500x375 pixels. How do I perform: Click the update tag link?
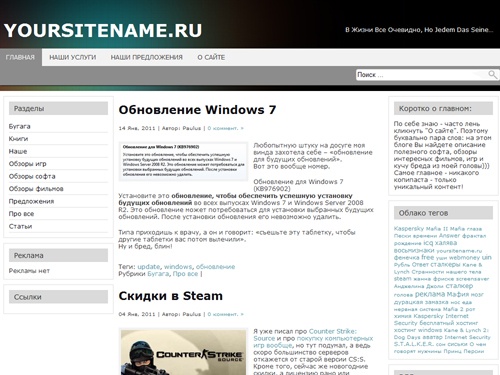coord(149,267)
